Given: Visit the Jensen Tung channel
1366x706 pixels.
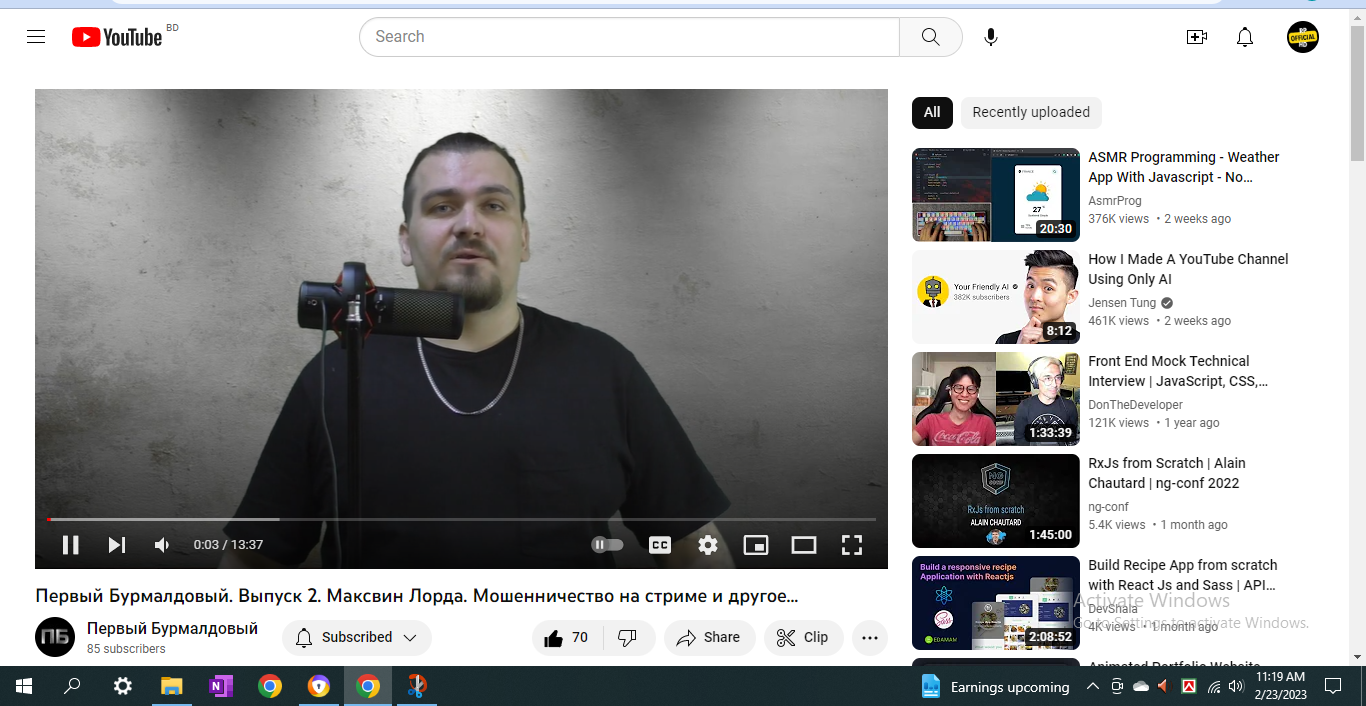Looking at the screenshot, I should (1122, 303).
